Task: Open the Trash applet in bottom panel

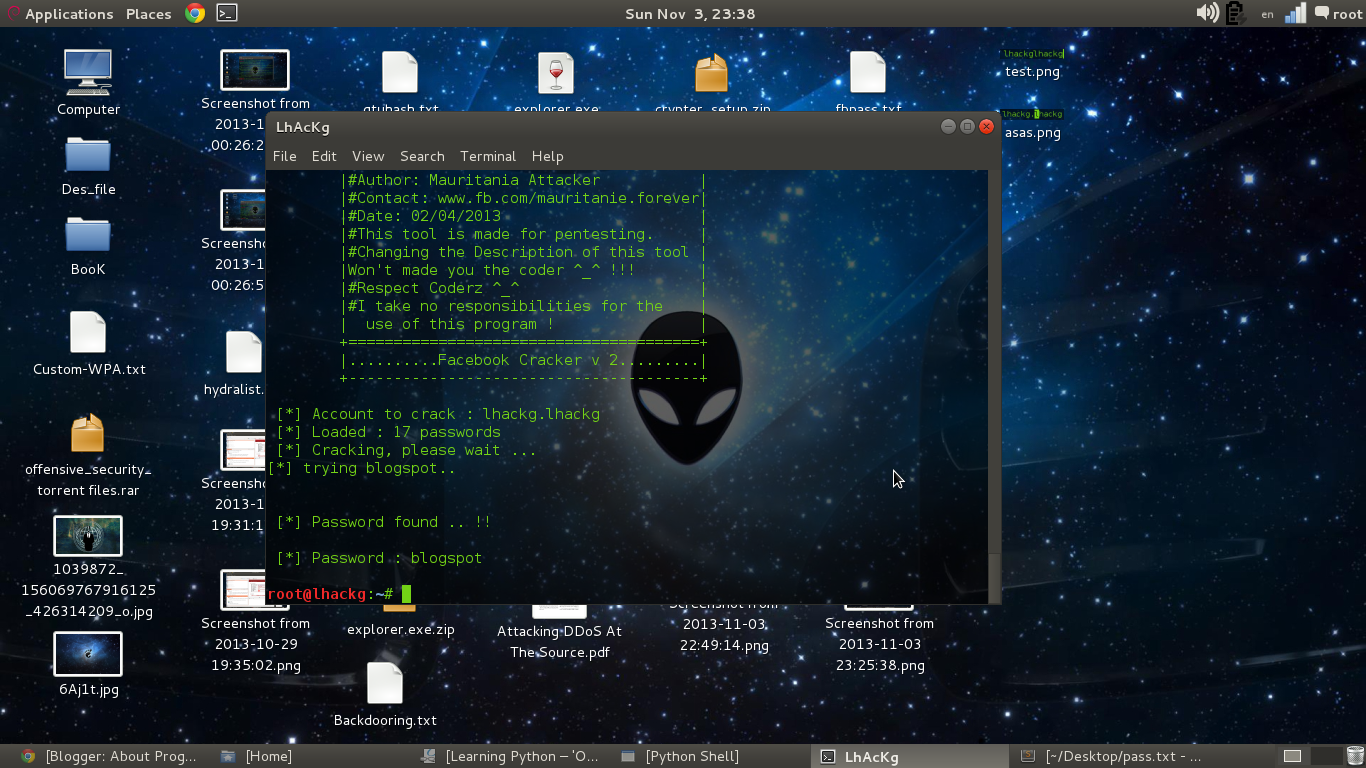Action: 1354,756
